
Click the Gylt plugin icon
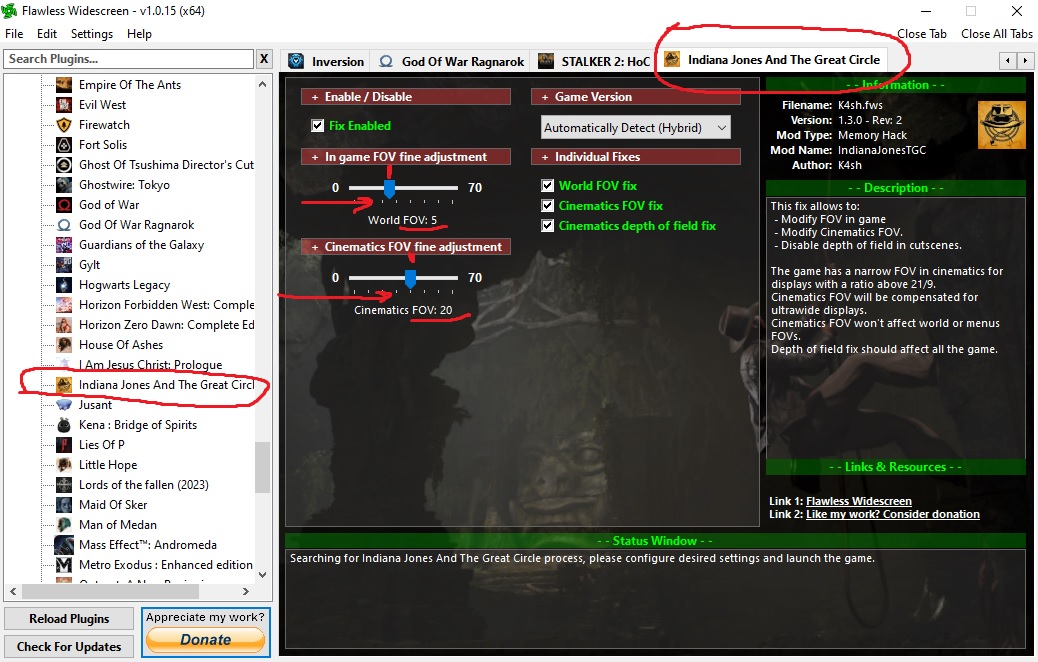(x=64, y=265)
